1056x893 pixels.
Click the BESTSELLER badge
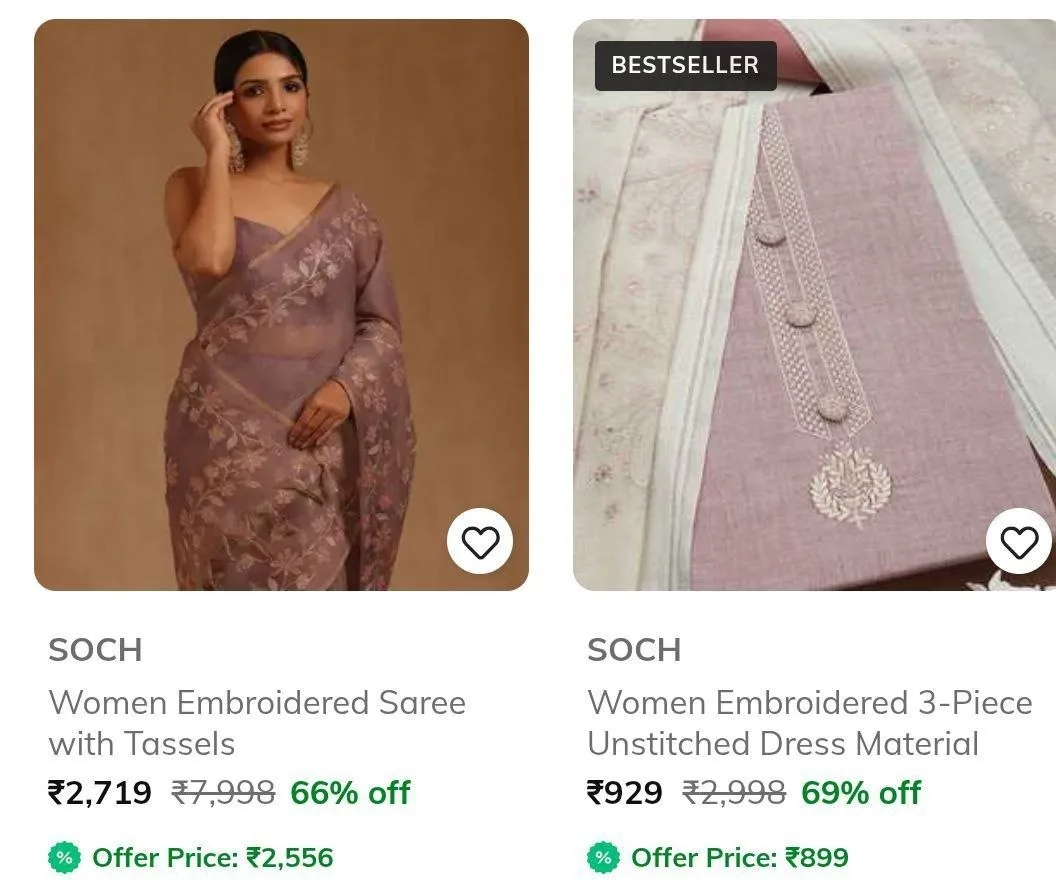point(686,65)
